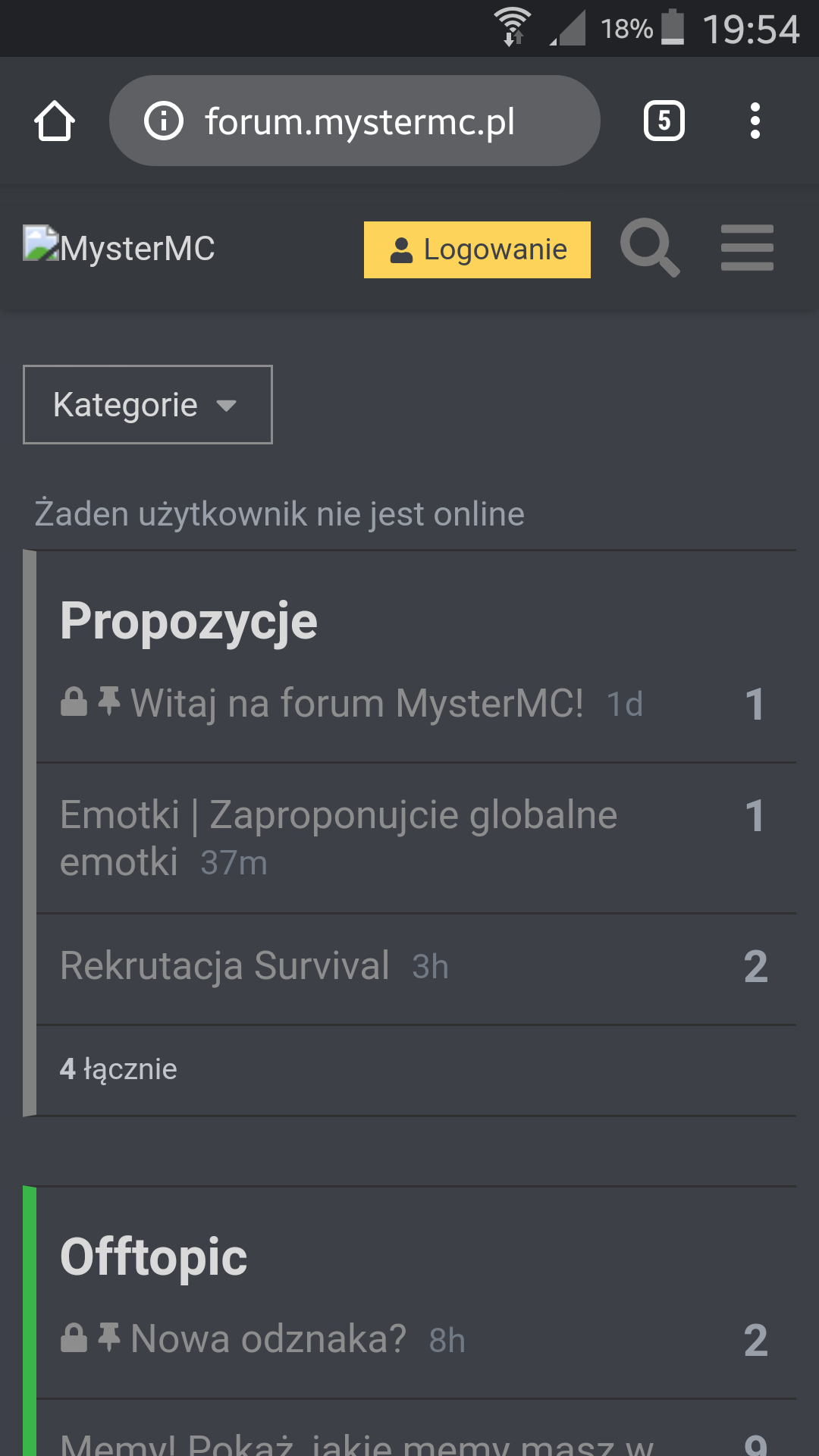Click the MysterMC logo image
The image size is (819, 1456).
[x=41, y=243]
